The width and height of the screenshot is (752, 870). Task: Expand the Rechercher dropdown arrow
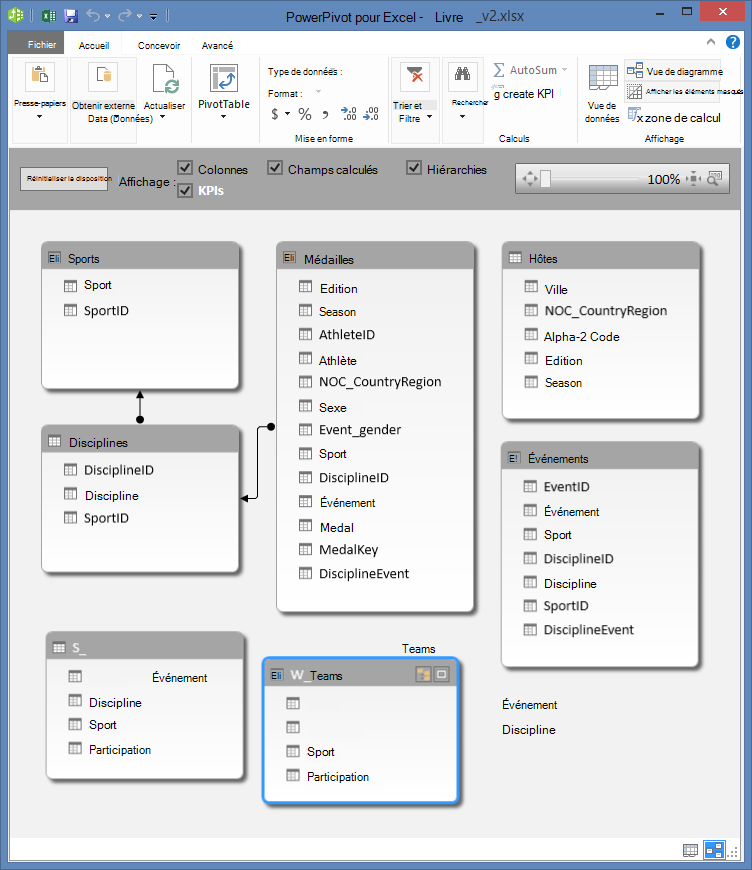click(x=462, y=117)
